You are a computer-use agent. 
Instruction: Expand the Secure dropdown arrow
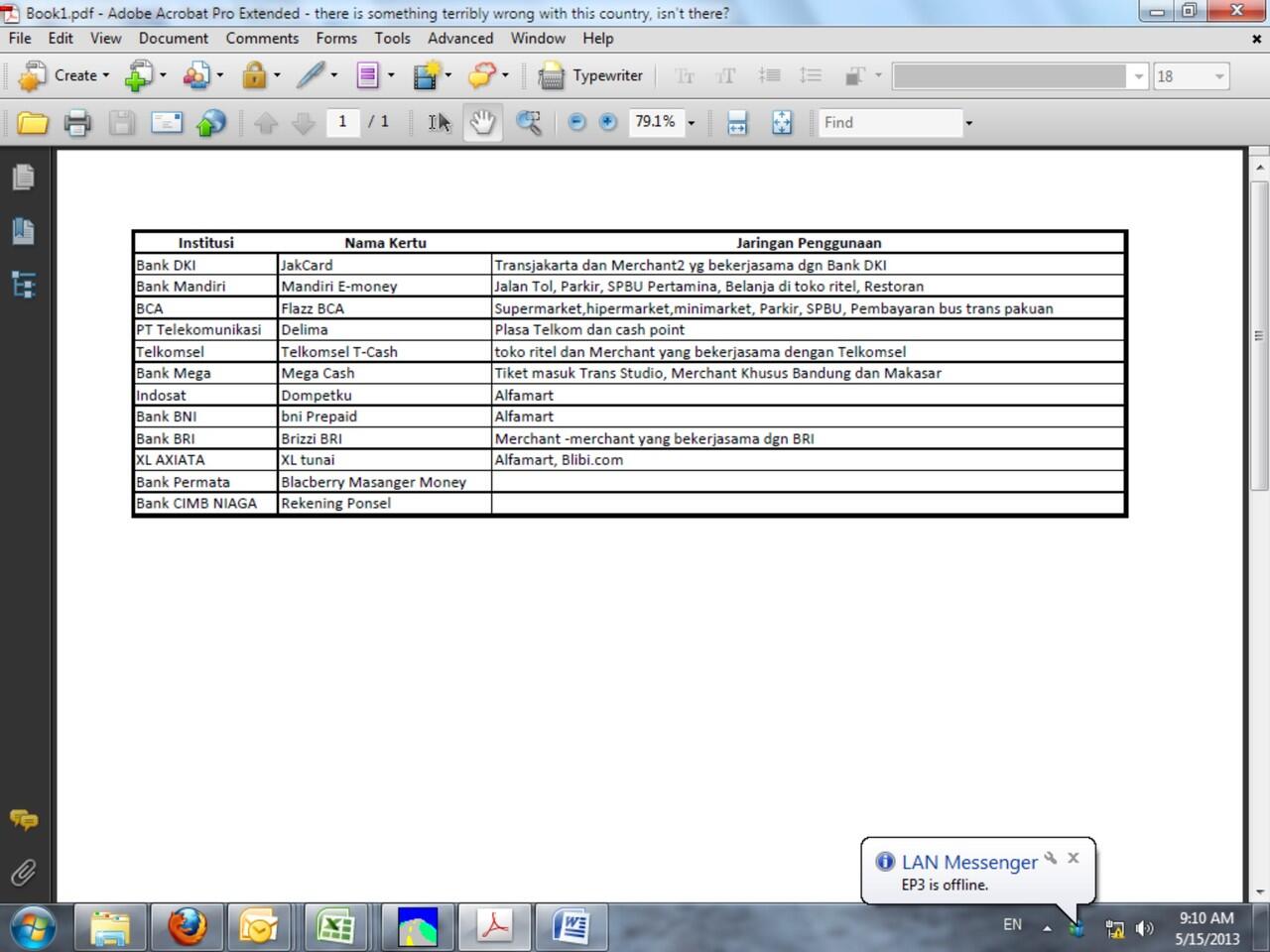click(277, 75)
